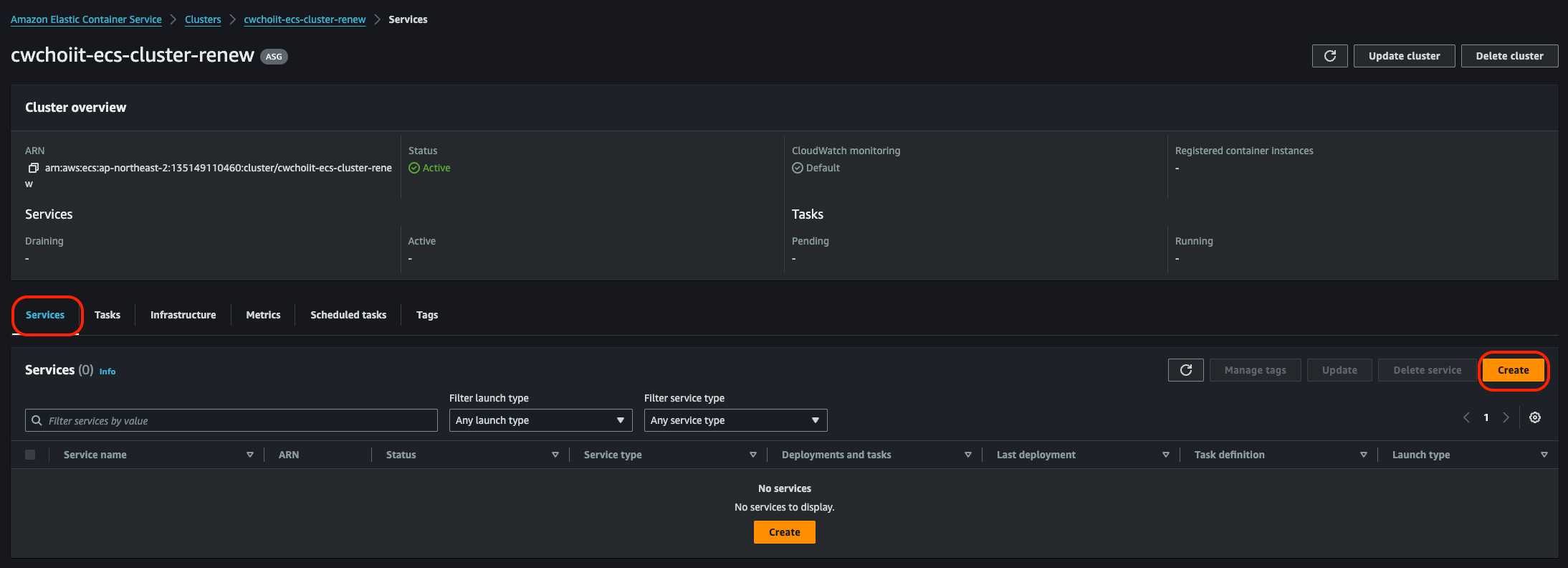Image resolution: width=1568 pixels, height=568 pixels.
Task: Sort by Deployments and tasks column arrow
Action: click(x=968, y=455)
